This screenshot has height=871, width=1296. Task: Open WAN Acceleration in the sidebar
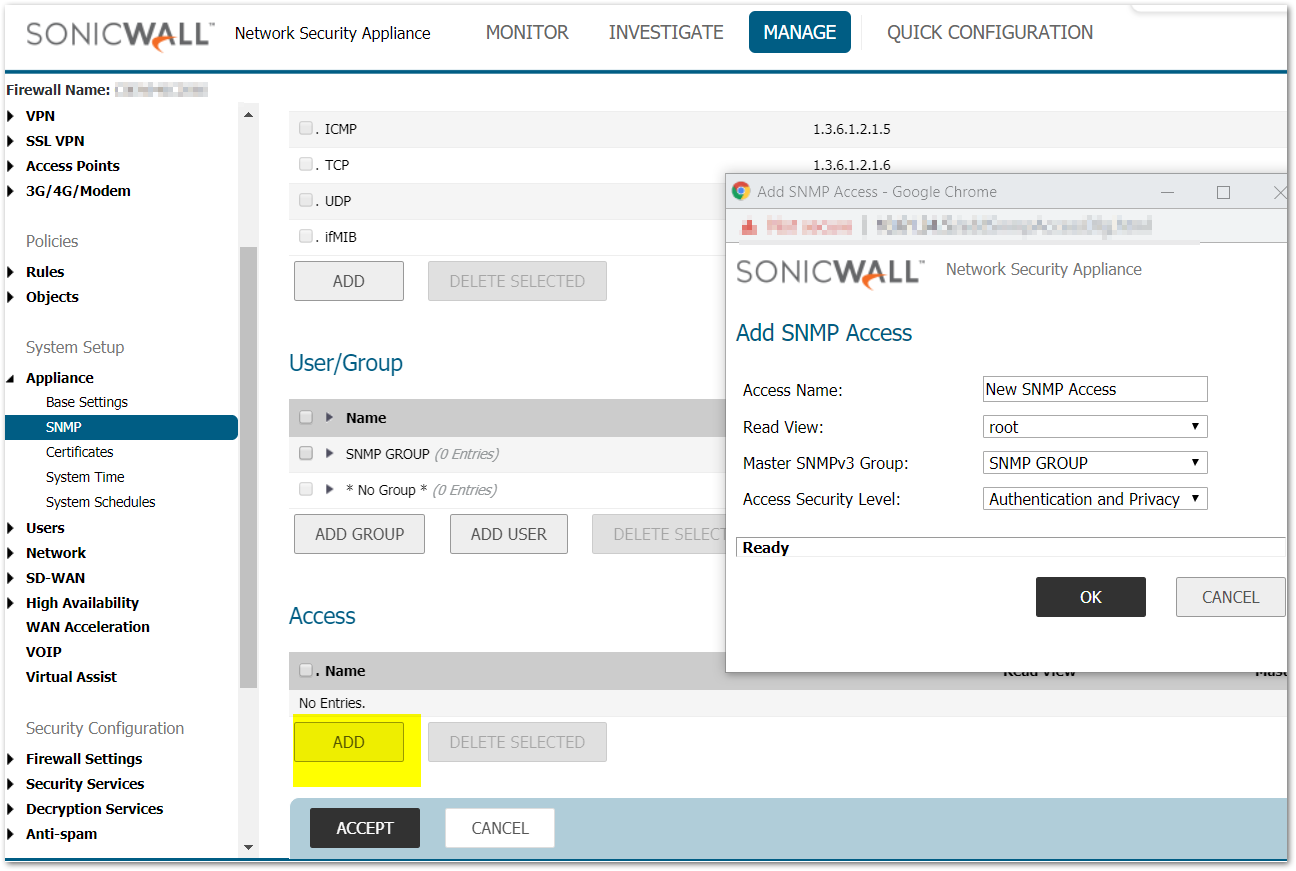(x=88, y=627)
